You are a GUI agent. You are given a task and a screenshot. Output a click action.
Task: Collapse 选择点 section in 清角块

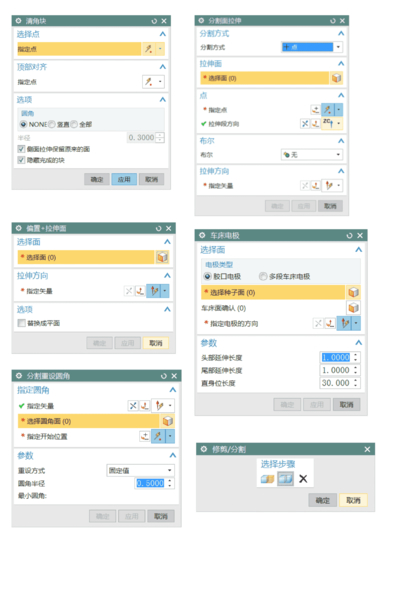click(x=163, y=34)
